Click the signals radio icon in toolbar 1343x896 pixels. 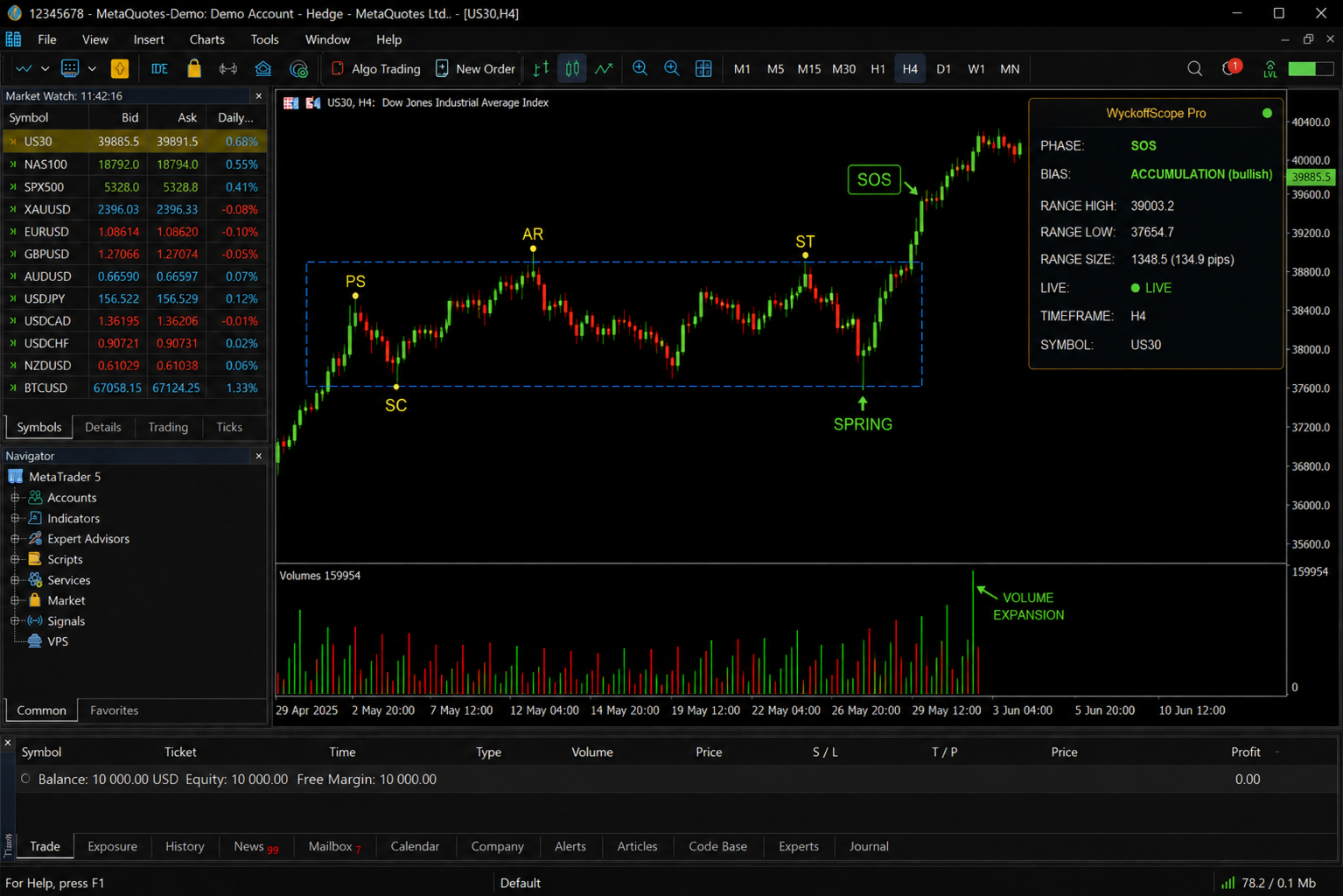[228, 68]
